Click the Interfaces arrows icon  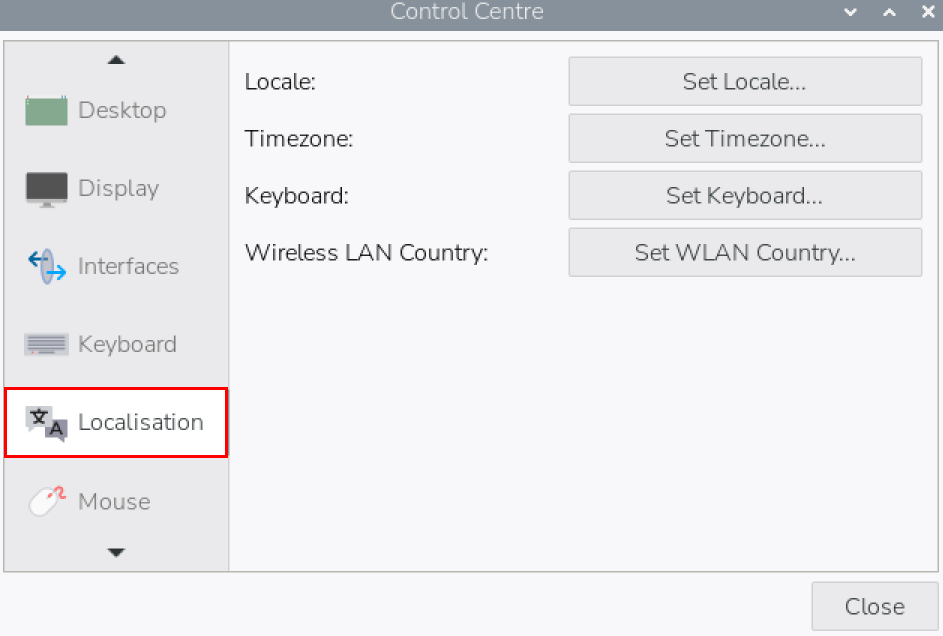tap(46, 267)
